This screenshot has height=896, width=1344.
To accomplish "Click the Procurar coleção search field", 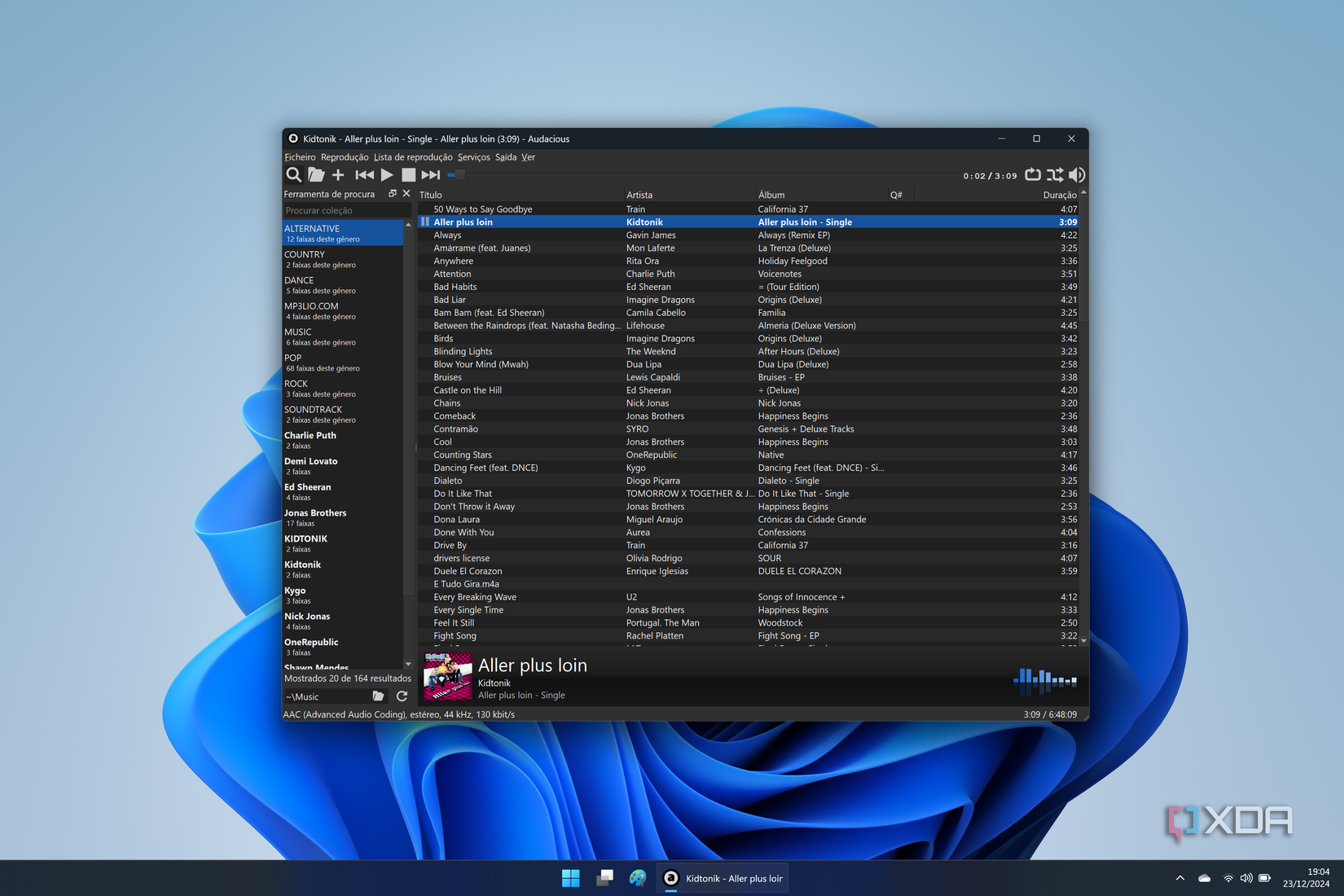I will point(348,210).
